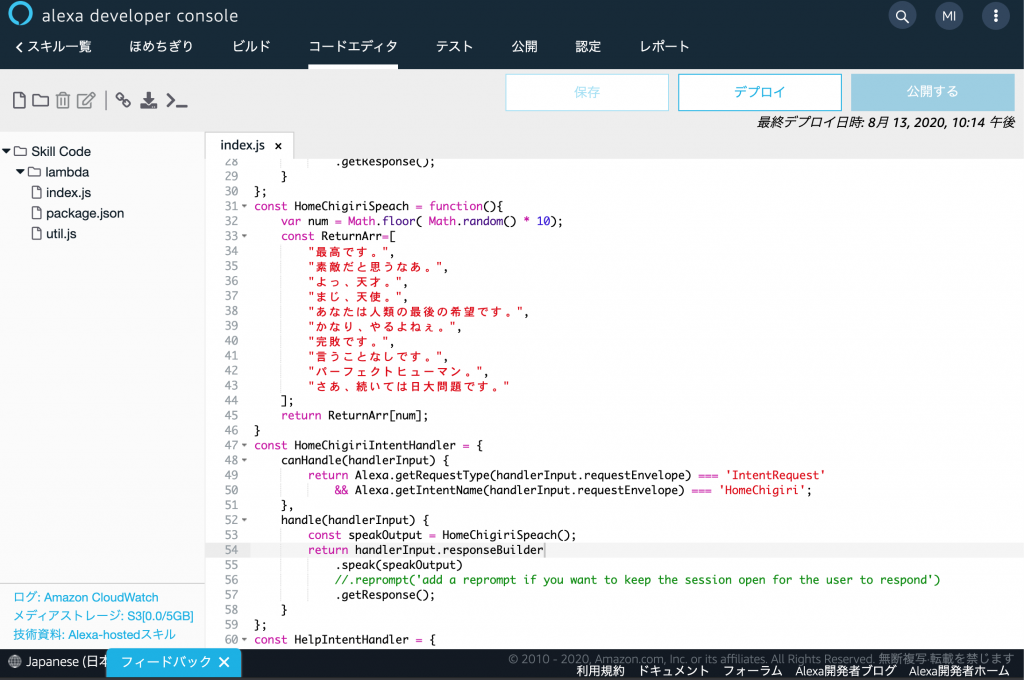Select the Skill Code root folder
The image size is (1024, 680).
[61, 151]
